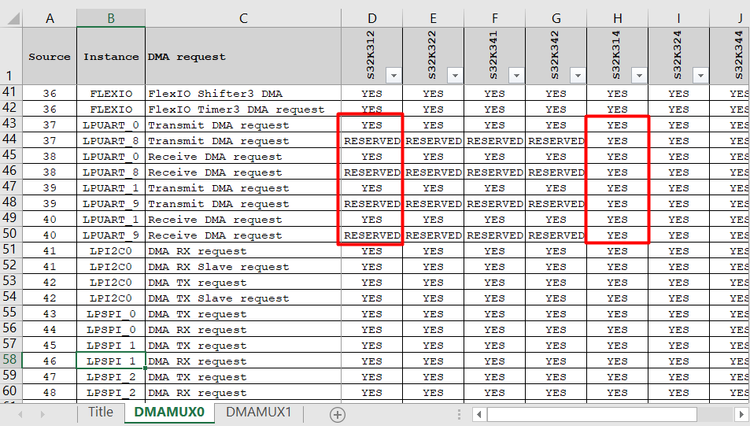Click LPUART_8 cell in row 44
The image size is (750, 426).
(x=111, y=141)
